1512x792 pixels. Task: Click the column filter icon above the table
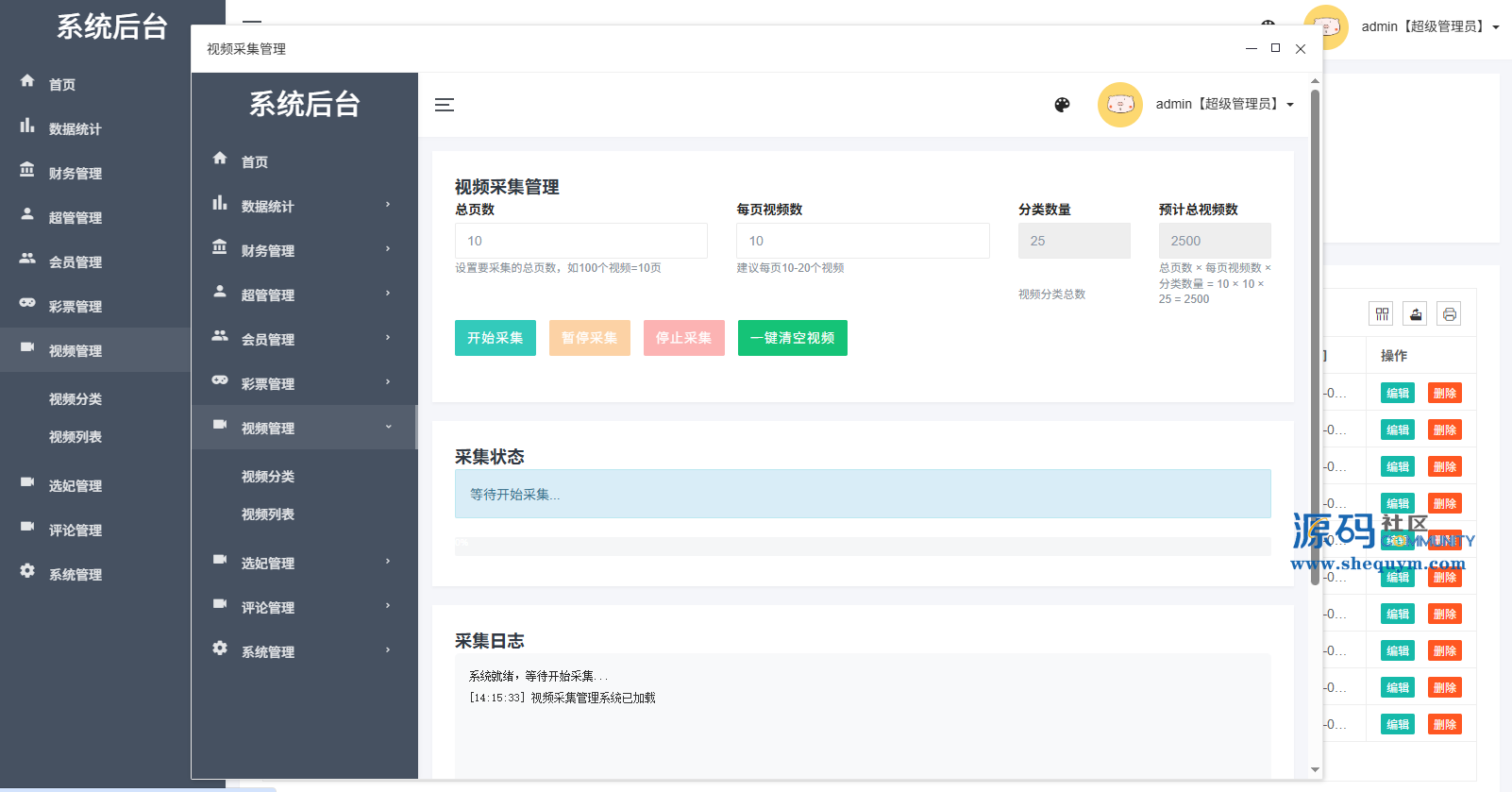pos(1382,314)
